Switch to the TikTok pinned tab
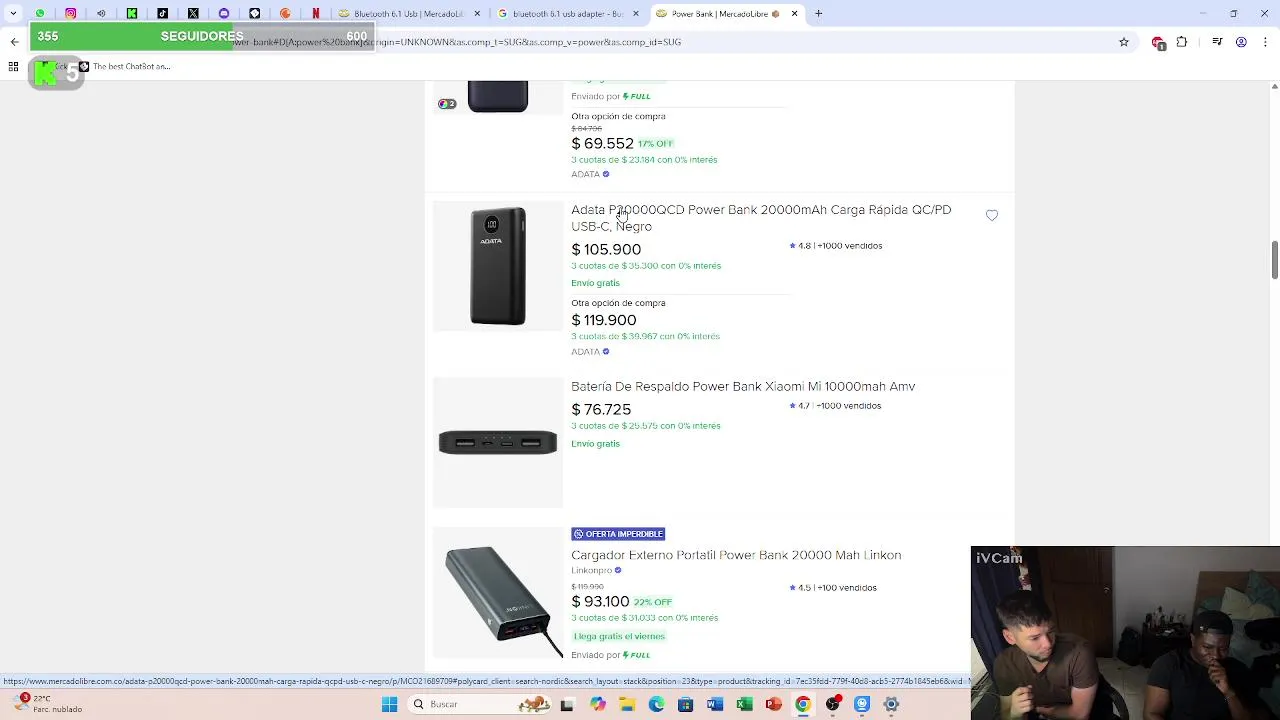The image size is (1280, 720). 163,14
